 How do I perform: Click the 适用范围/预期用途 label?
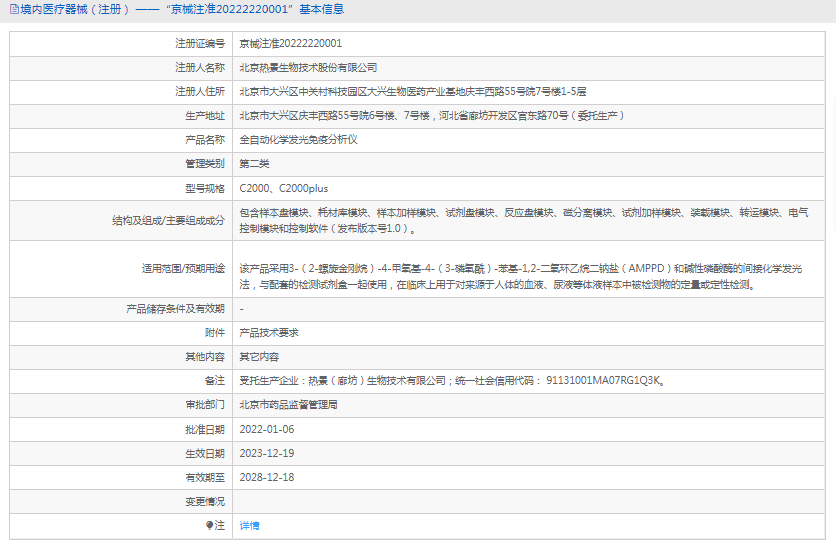[x=183, y=269]
